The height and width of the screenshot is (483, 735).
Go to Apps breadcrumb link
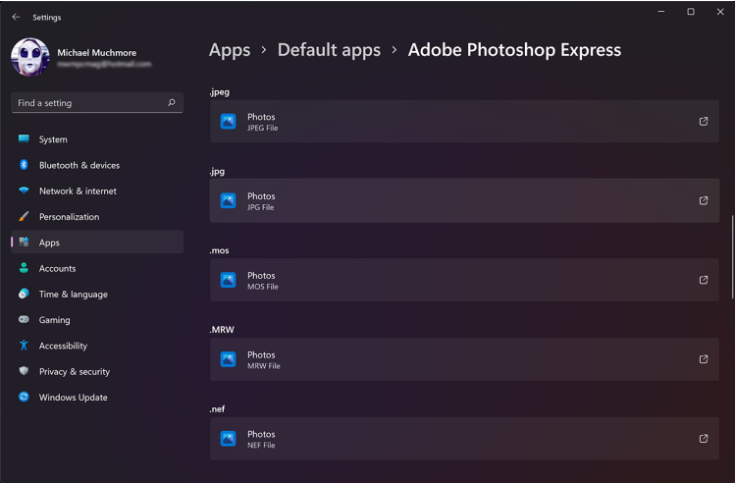[230, 50]
